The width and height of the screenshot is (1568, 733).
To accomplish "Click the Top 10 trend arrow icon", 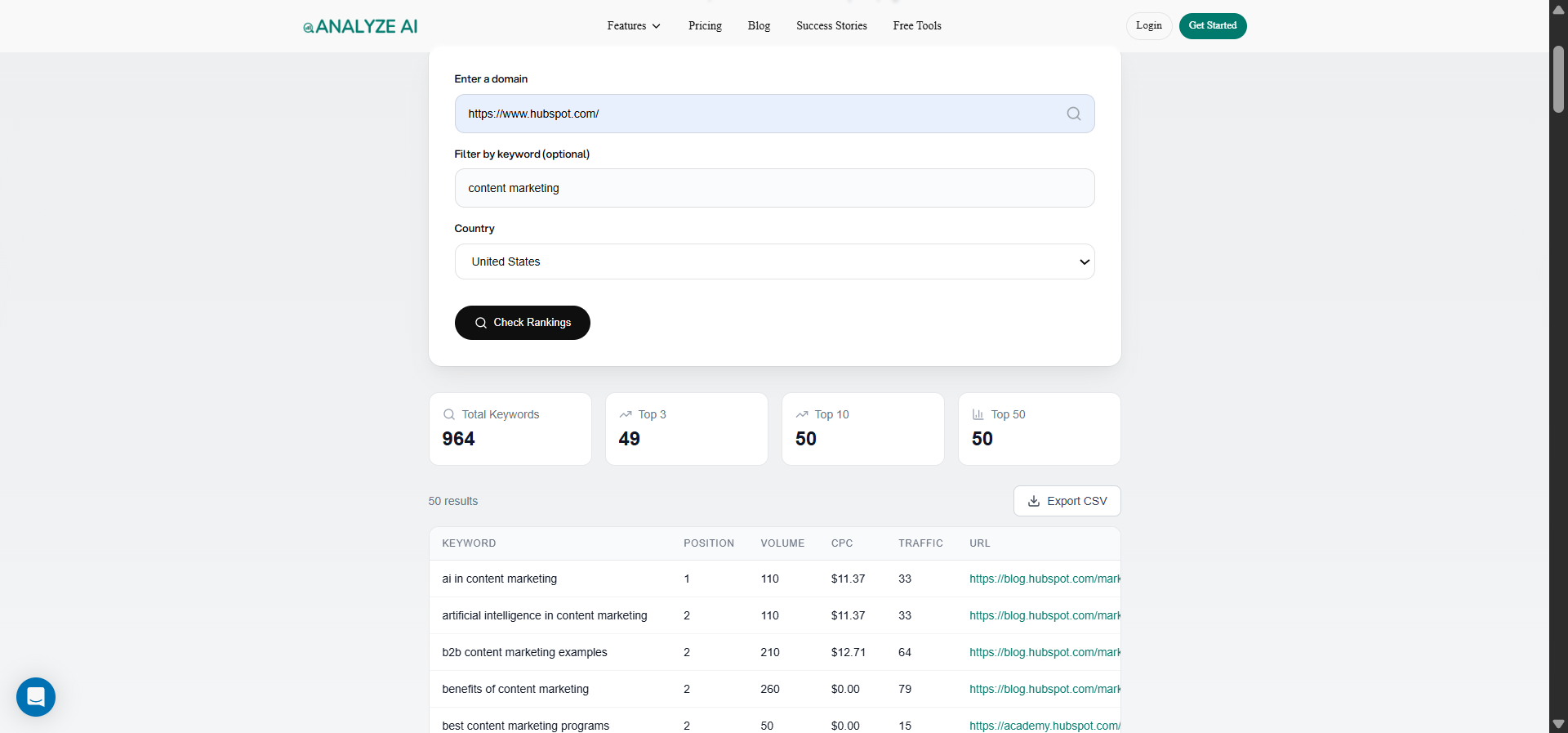I will click(802, 414).
